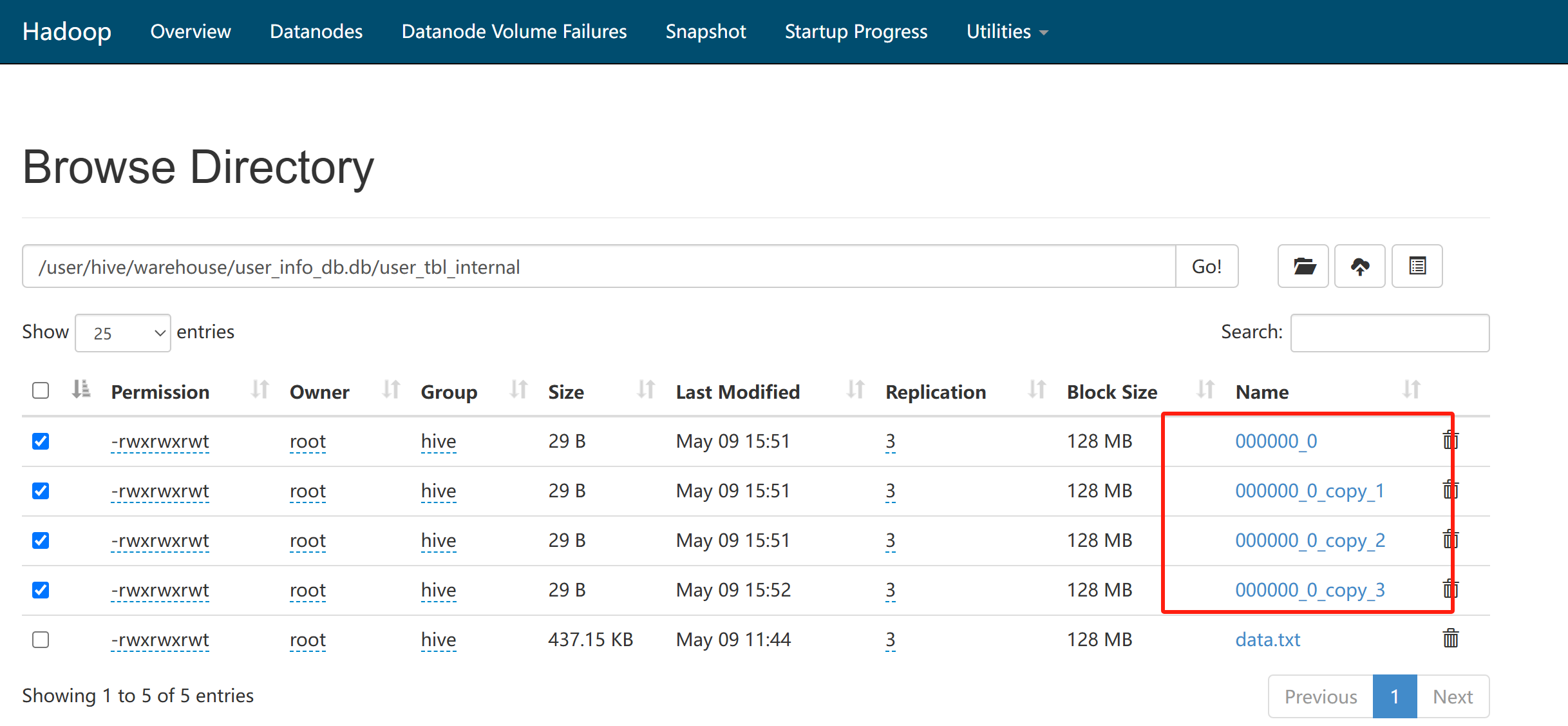This screenshot has width=1568, height=726.
Task: Sort by Last Modified column arrows
Action: point(855,390)
